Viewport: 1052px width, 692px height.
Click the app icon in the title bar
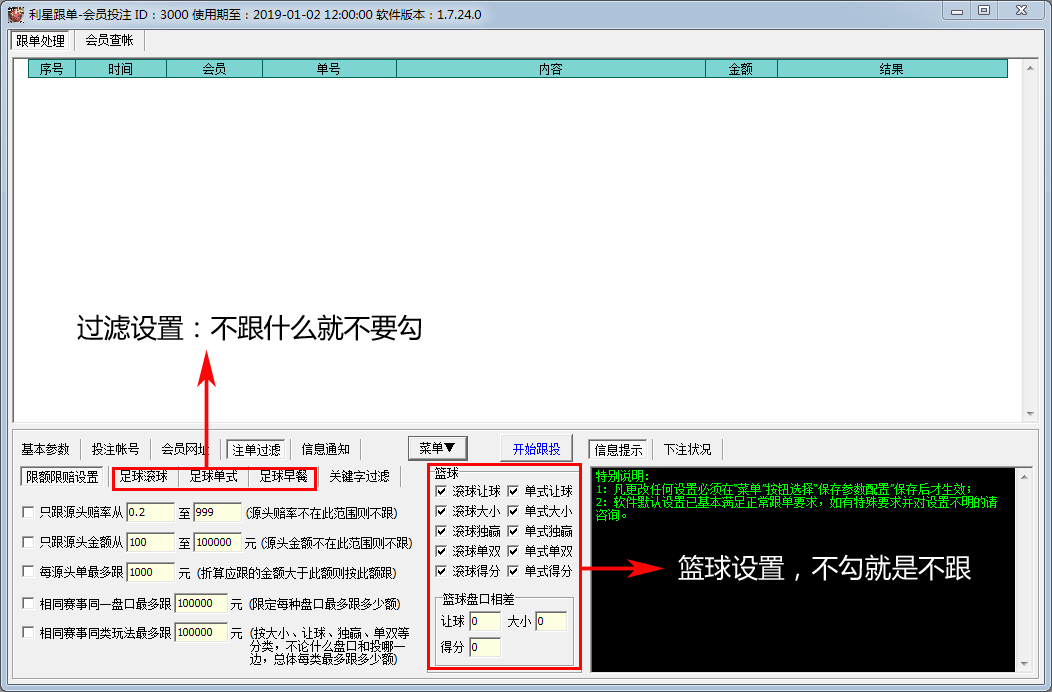[15, 14]
